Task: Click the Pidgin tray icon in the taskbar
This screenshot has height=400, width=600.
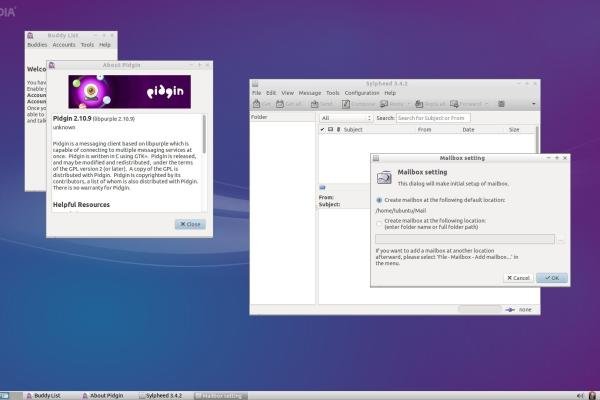Action: point(592,395)
